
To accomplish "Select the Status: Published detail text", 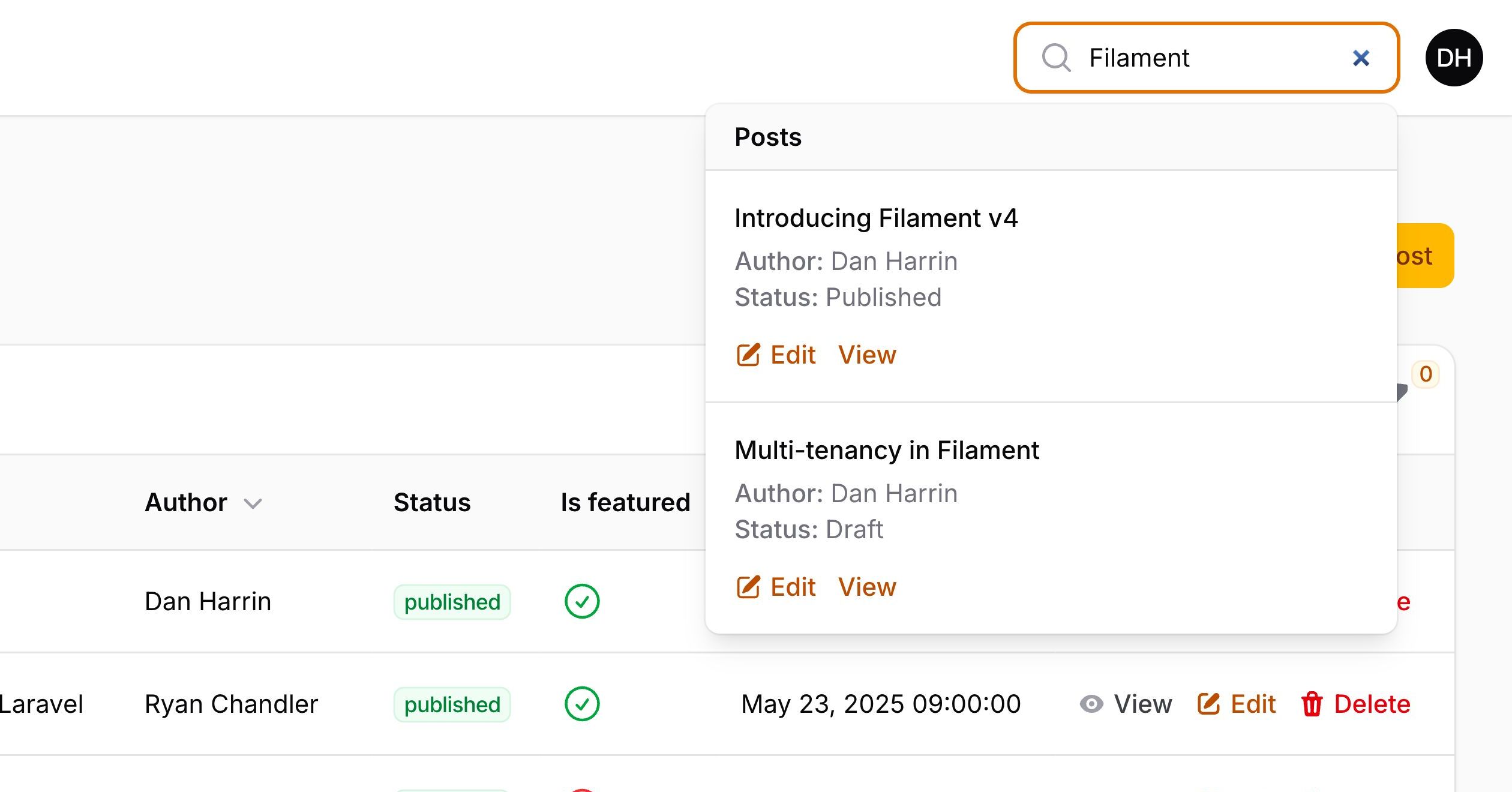I will [838, 297].
